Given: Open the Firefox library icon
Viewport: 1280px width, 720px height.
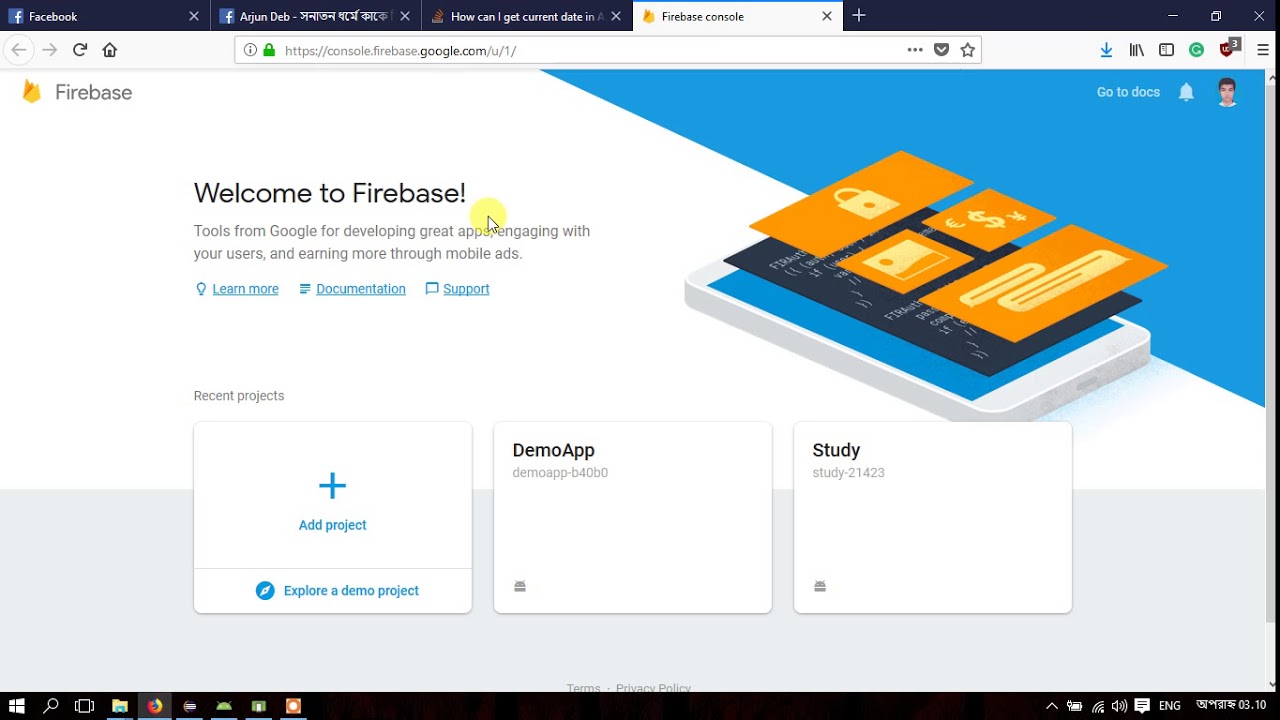Looking at the screenshot, I should coord(1137,50).
